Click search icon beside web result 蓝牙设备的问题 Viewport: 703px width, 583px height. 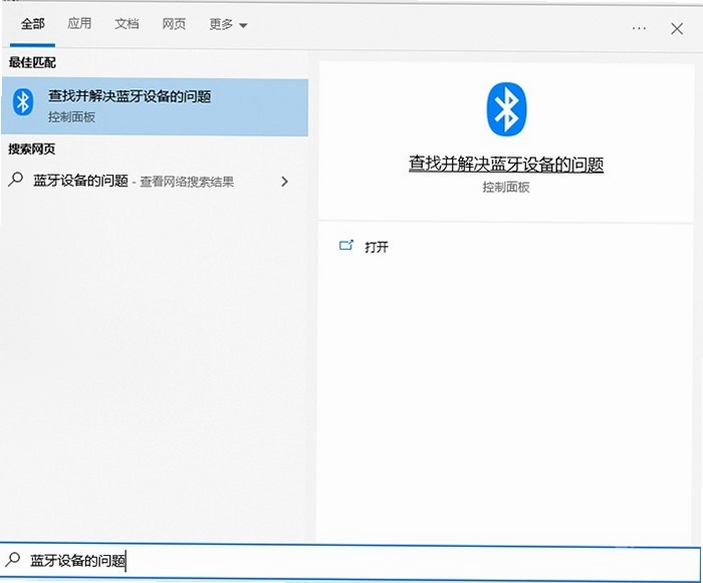(x=16, y=180)
